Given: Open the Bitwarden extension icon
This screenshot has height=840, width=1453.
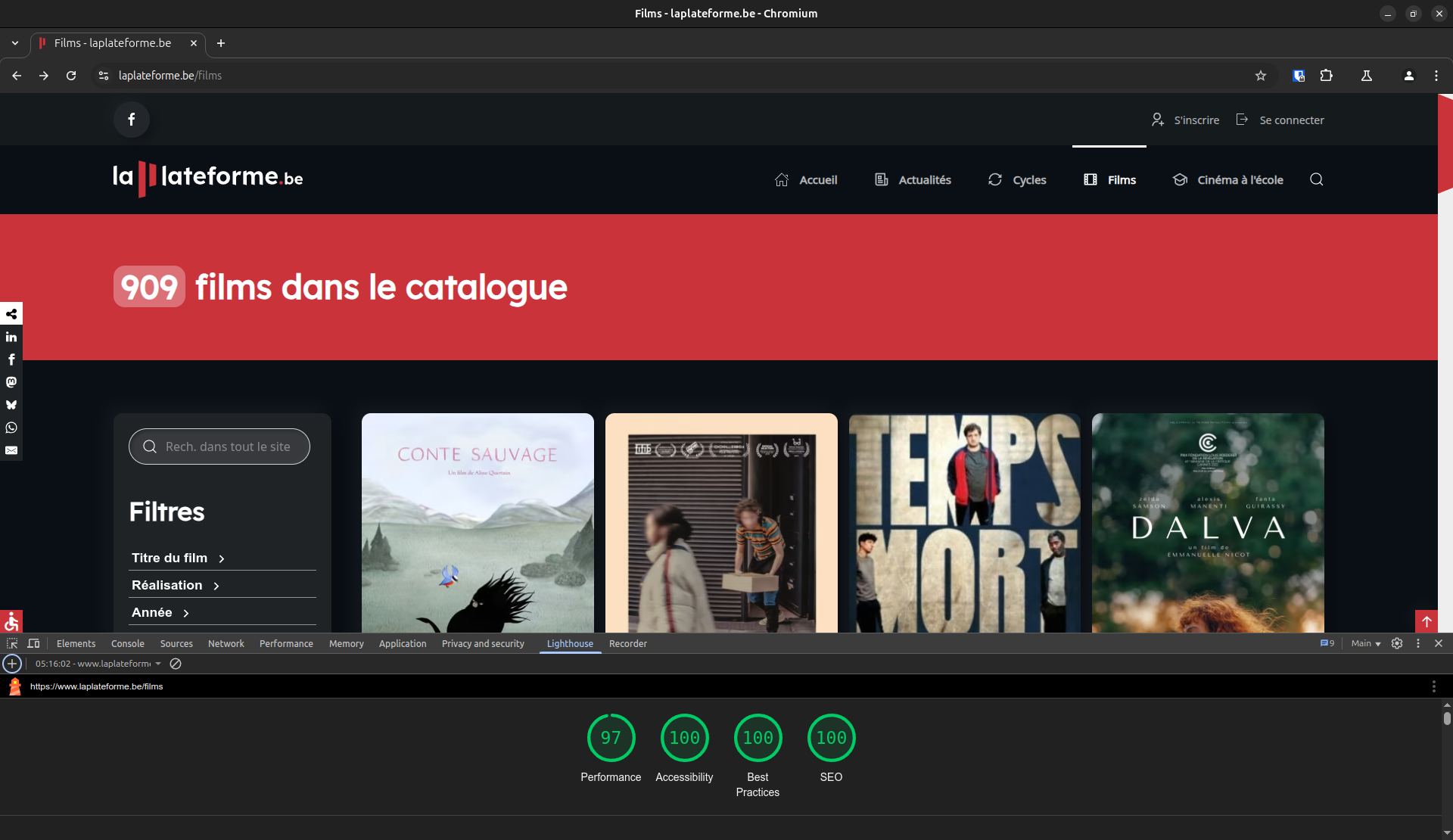Looking at the screenshot, I should 1299,76.
